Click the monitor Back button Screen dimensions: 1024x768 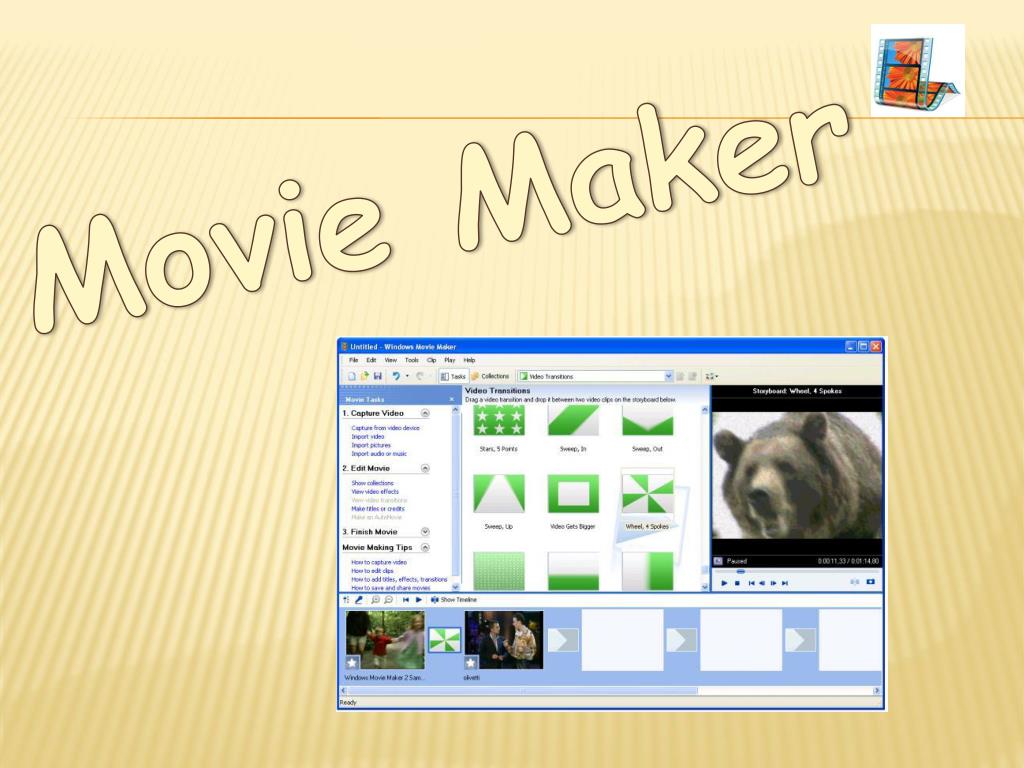coord(751,583)
